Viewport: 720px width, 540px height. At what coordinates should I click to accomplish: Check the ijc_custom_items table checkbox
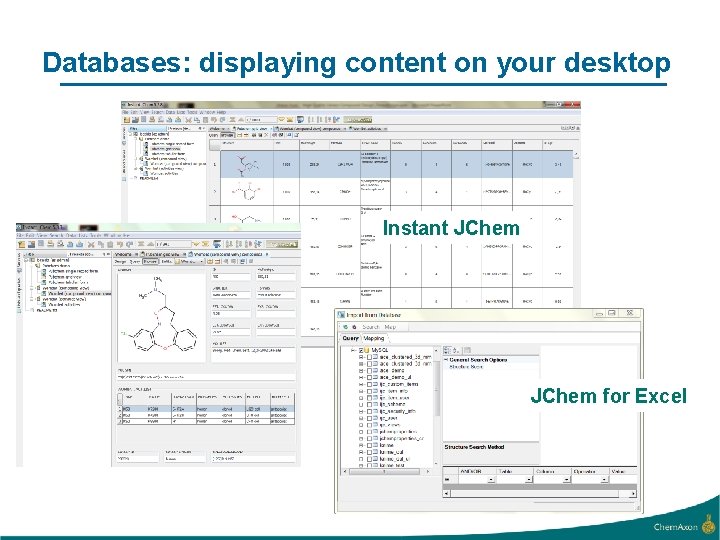tap(370, 384)
